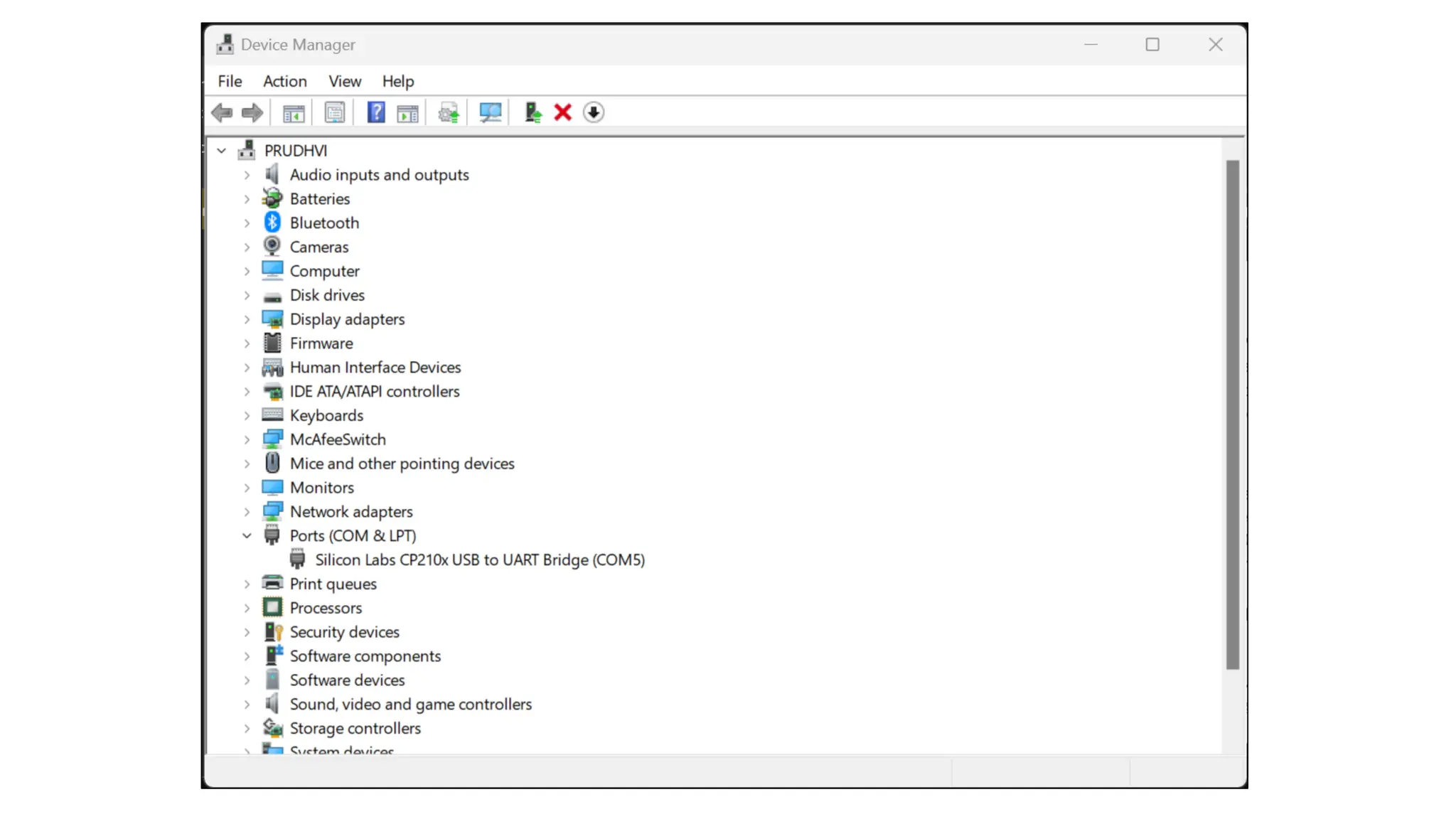
Task: Collapse the PRUDHVI root node
Action: pos(222,151)
